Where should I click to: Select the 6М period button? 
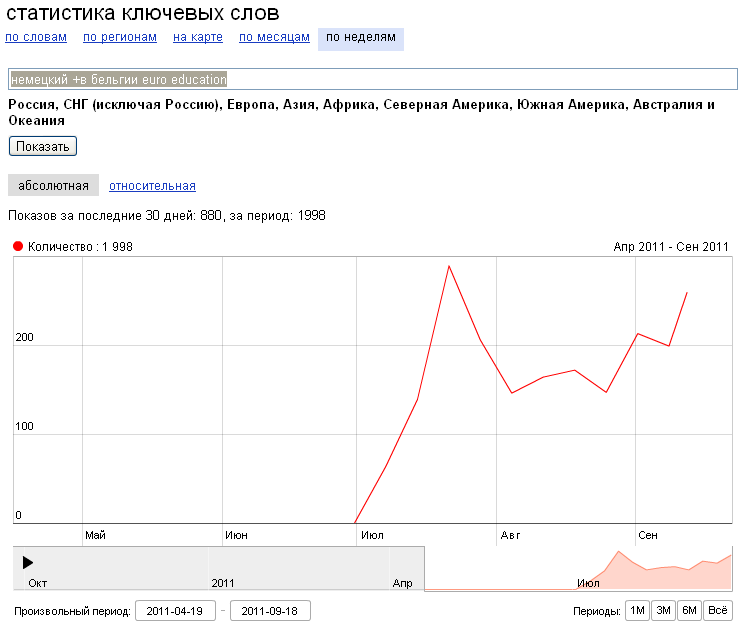[689, 611]
